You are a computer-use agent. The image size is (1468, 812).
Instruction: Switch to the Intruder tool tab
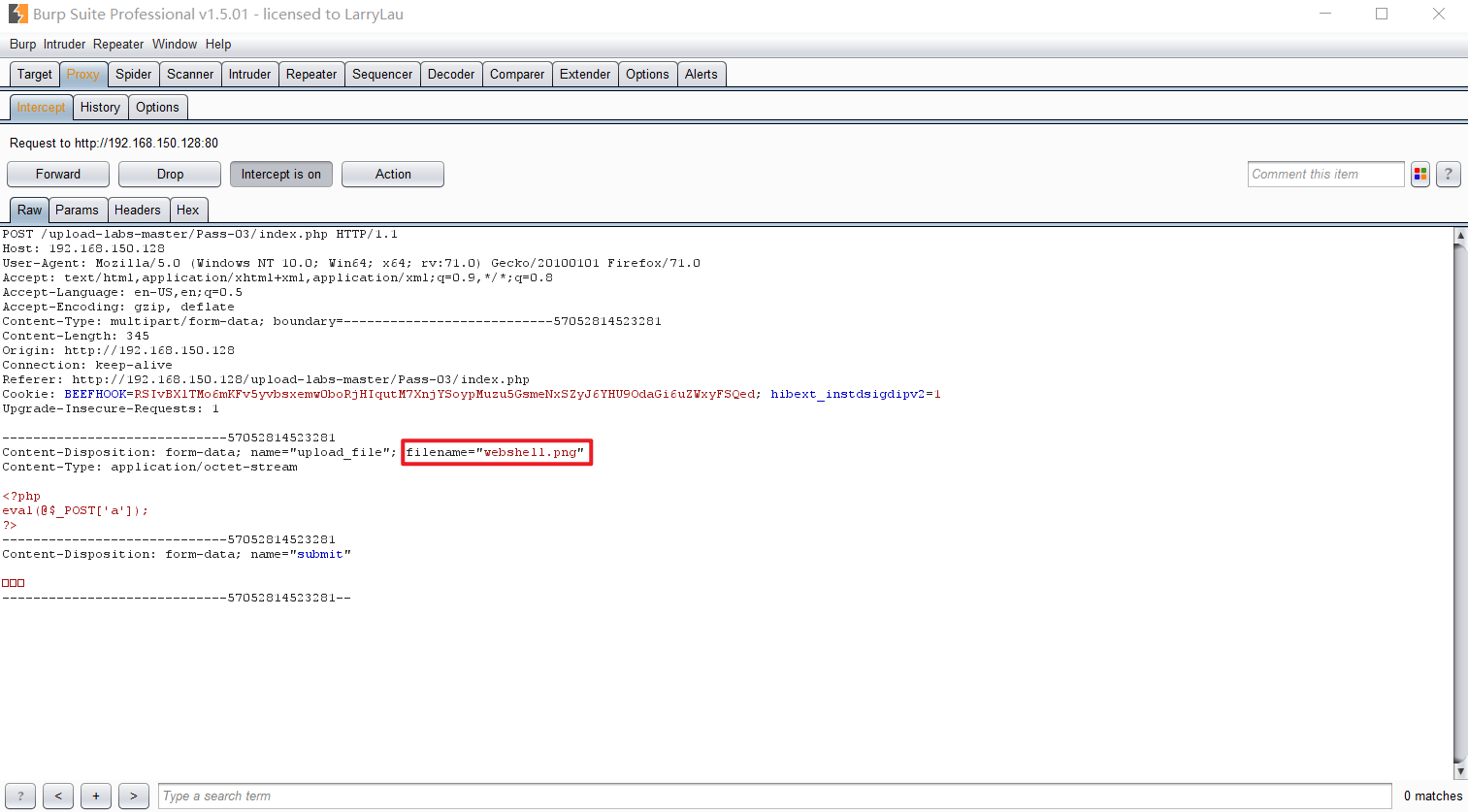pyautogui.click(x=250, y=74)
